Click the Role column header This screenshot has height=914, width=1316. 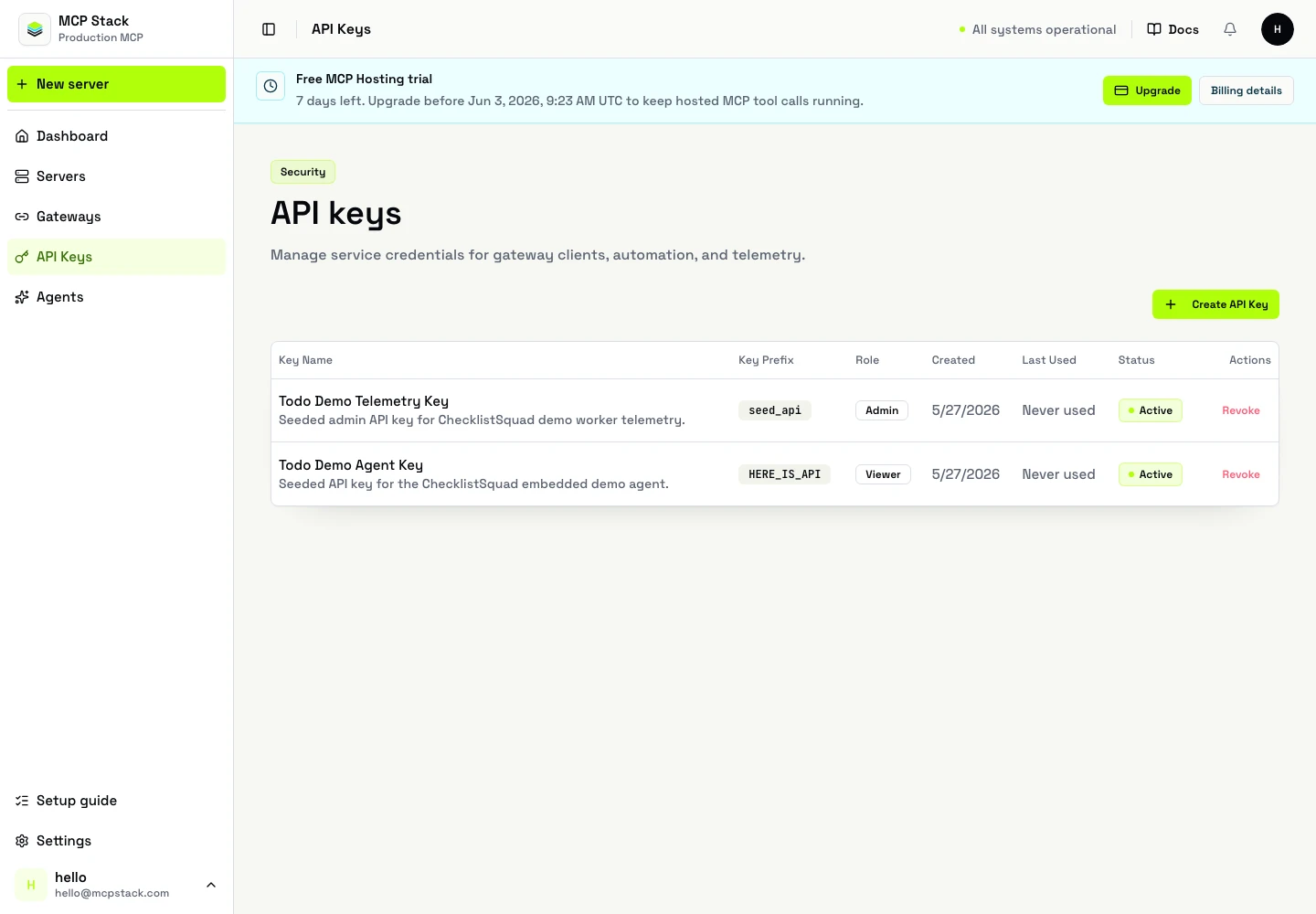[867, 360]
